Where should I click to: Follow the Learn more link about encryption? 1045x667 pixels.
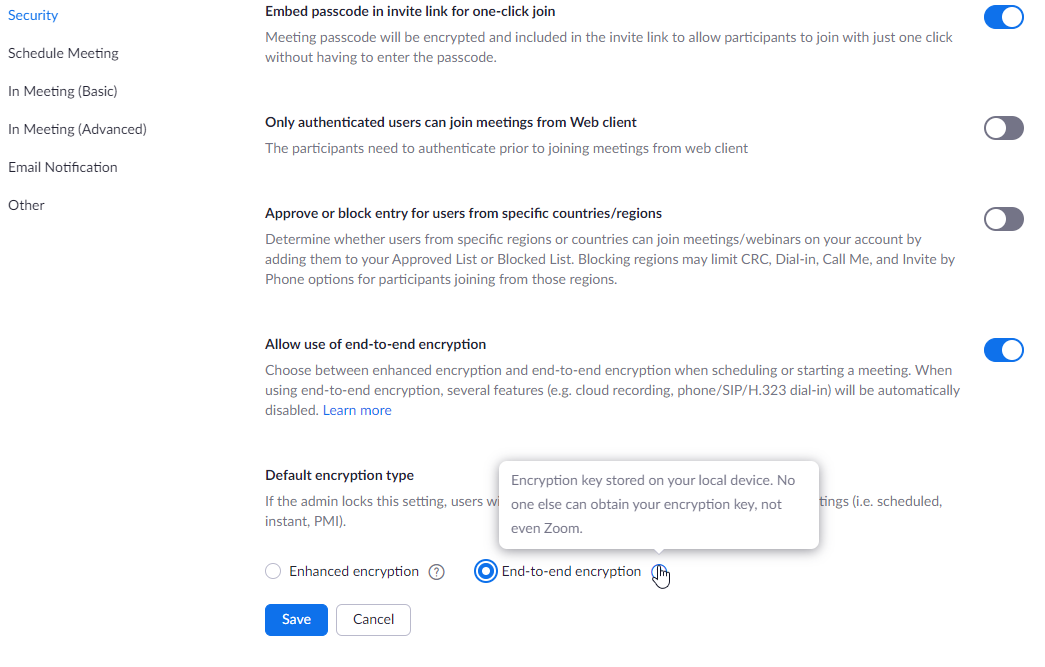pos(357,411)
